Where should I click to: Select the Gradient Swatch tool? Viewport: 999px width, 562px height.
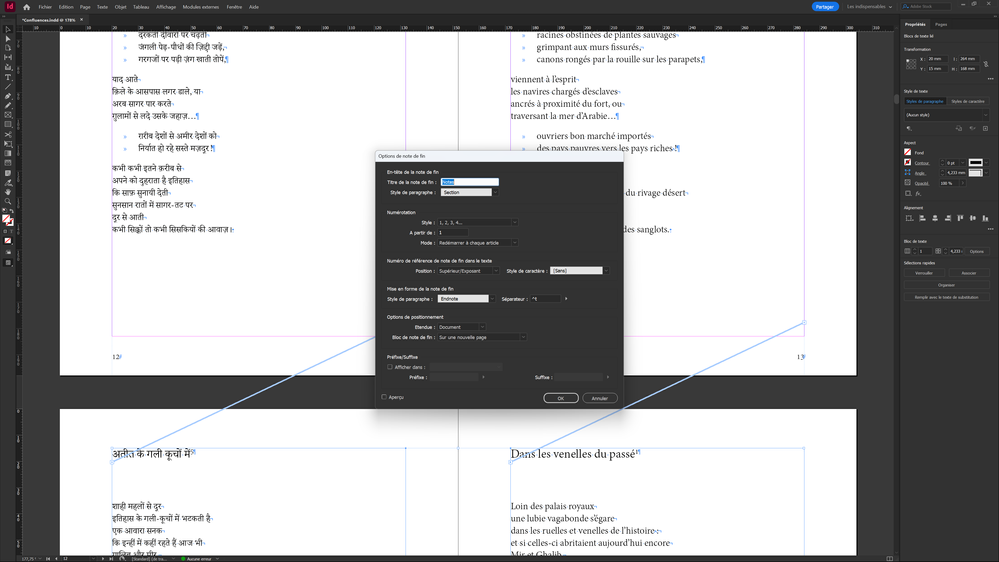tap(8, 154)
